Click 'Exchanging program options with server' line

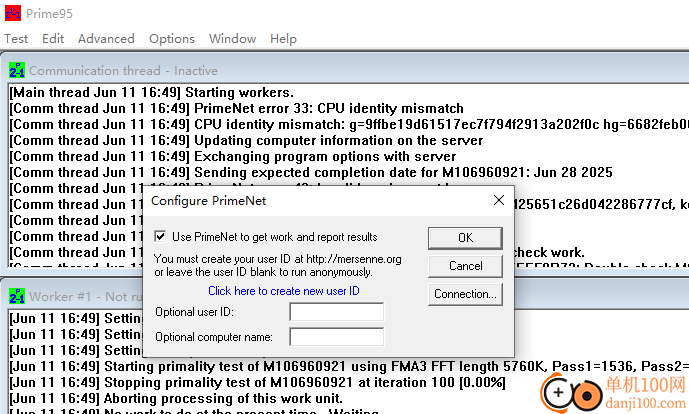(232, 156)
